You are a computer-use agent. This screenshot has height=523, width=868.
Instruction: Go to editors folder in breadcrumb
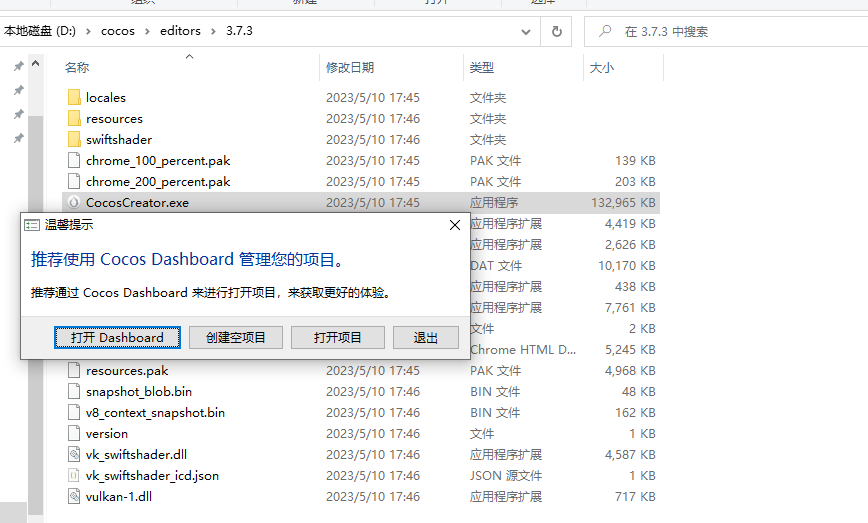(x=180, y=31)
